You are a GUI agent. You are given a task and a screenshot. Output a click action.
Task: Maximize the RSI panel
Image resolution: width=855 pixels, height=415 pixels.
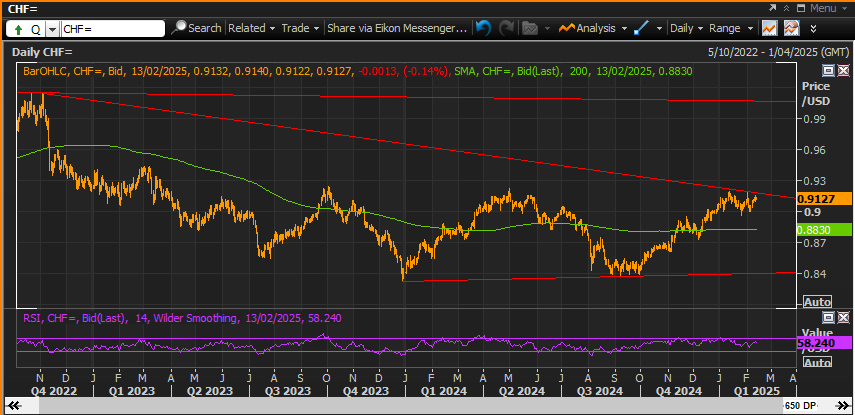pyautogui.click(x=829, y=317)
